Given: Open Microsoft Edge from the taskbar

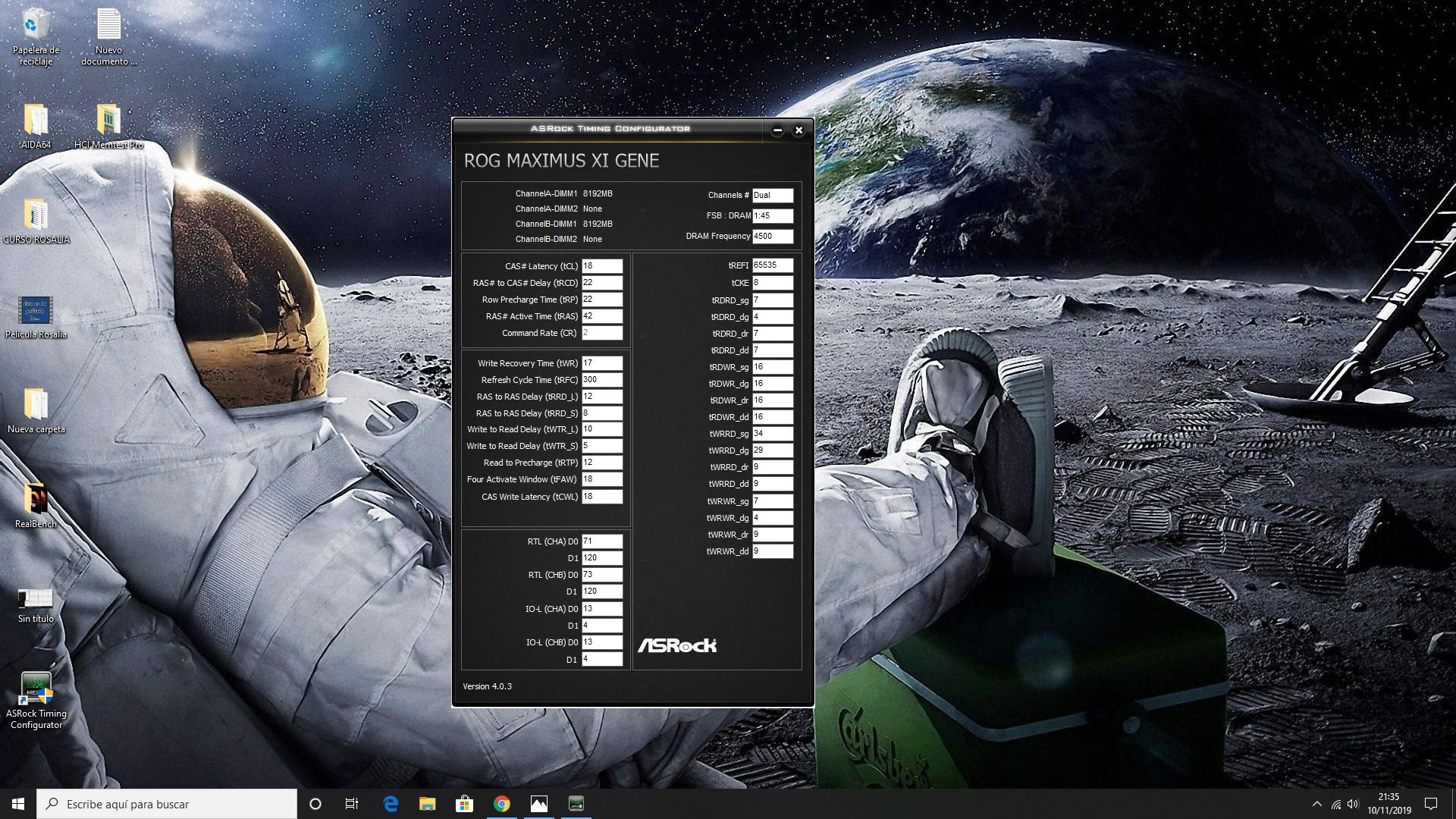Looking at the screenshot, I should click(391, 804).
